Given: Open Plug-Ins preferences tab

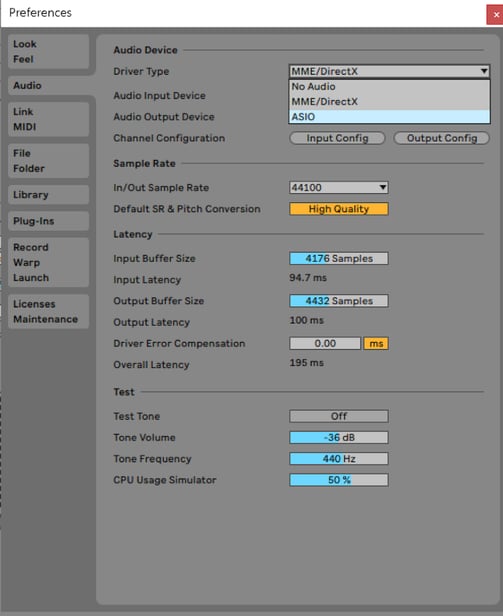Looking at the screenshot, I should point(48,221).
